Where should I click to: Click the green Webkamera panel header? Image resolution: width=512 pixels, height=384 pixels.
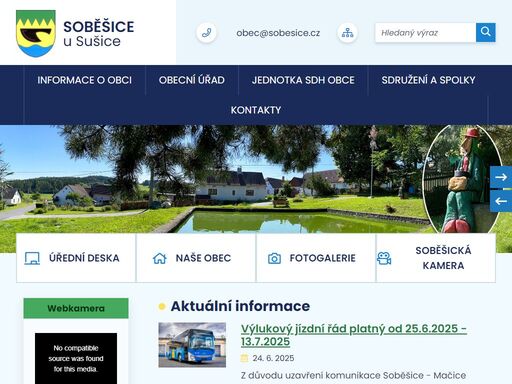tap(76, 308)
